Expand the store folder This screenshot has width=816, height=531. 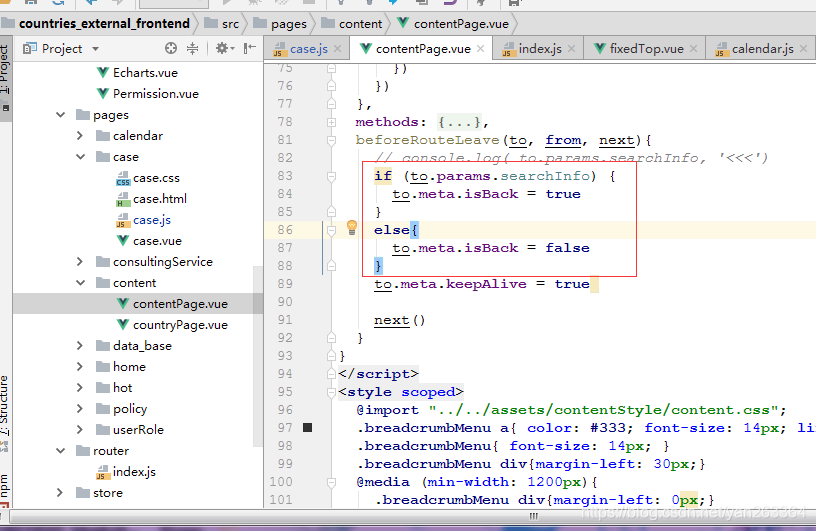pos(59,492)
